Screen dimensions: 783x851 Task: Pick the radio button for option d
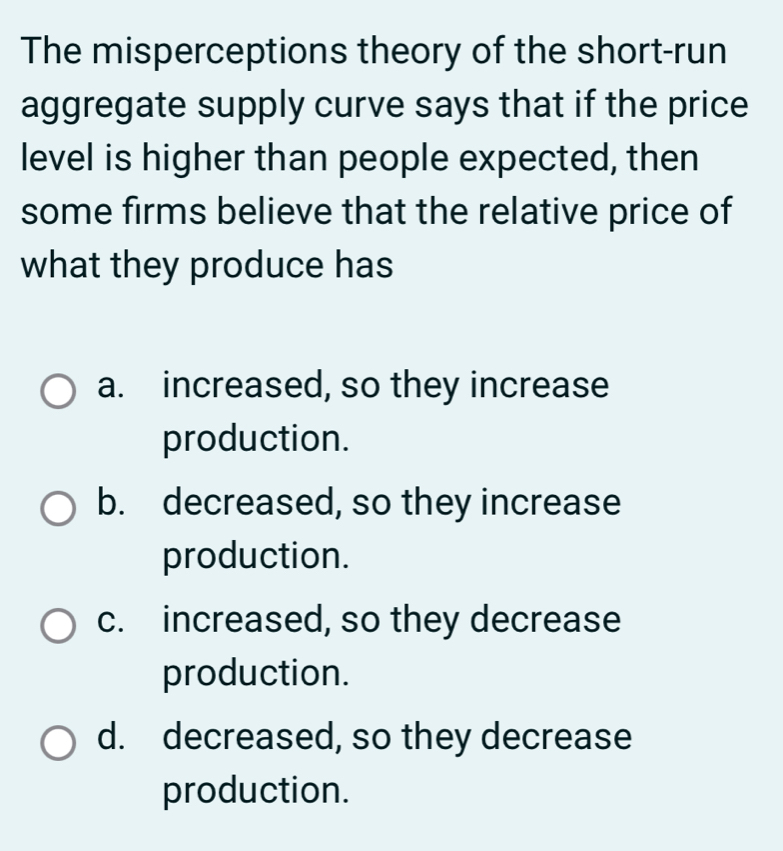tap(59, 745)
